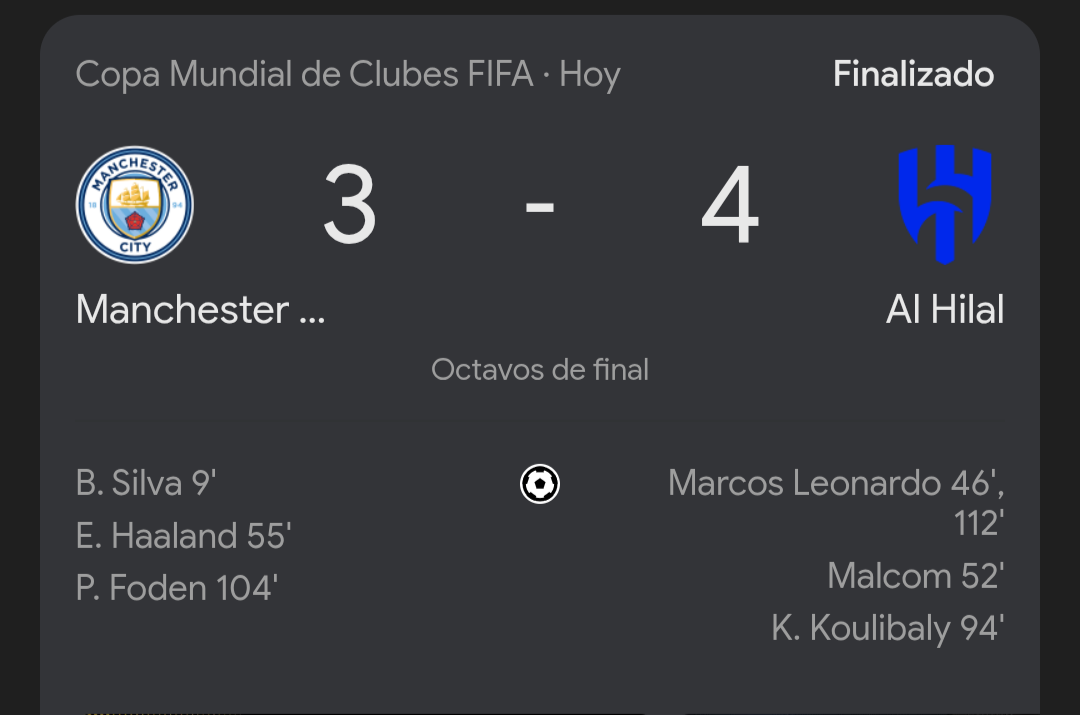Click Al Hilal's score of 4
The width and height of the screenshot is (1080, 715).
click(730, 205)
